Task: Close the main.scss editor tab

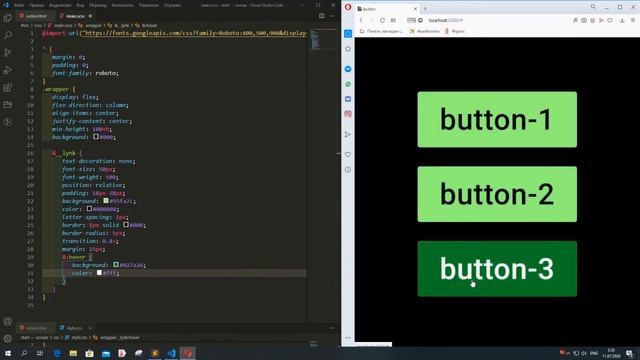Action: [x=90, y=16]
